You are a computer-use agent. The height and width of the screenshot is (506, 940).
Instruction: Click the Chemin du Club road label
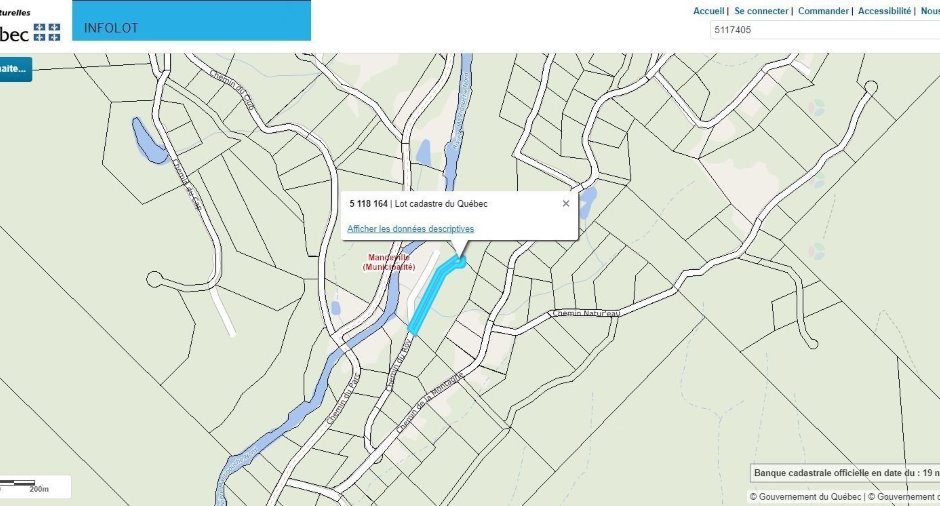pyautogui.click(x=233, y=90)
